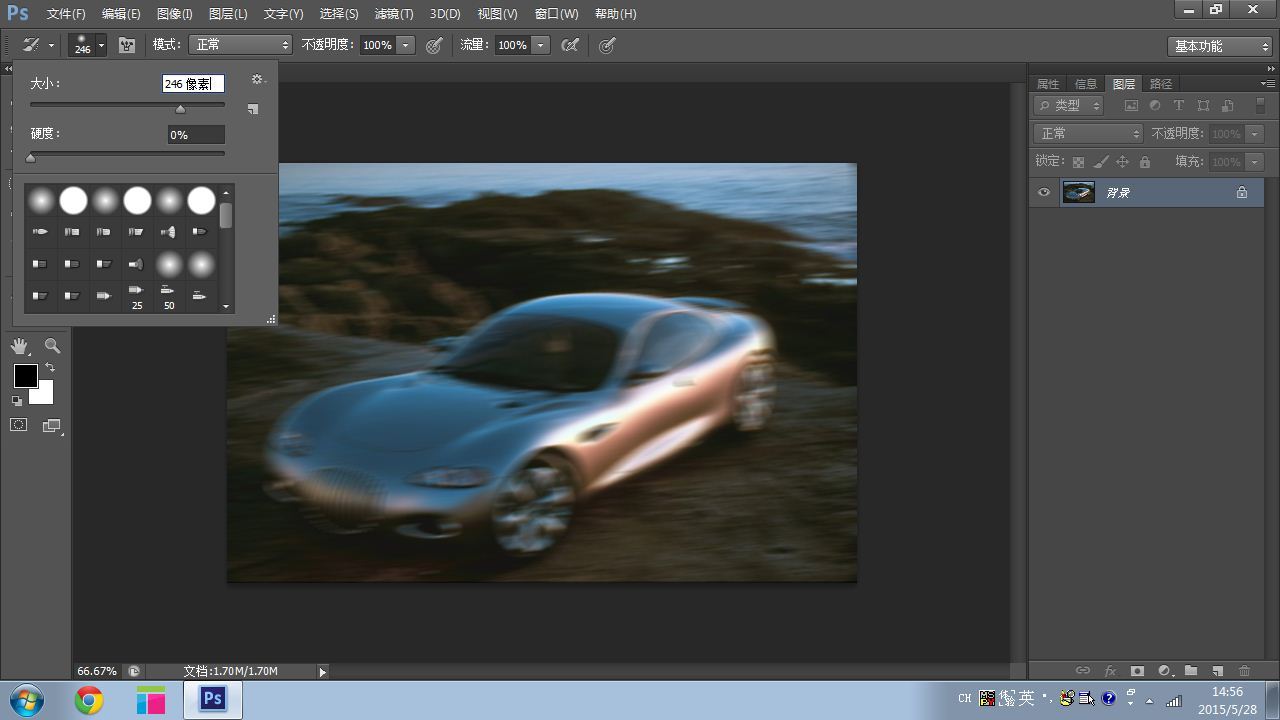Image resolution: width=1280 pixels, height=720 pixels.
Task: Open the brush panel toggle icon
Action: 127,45
